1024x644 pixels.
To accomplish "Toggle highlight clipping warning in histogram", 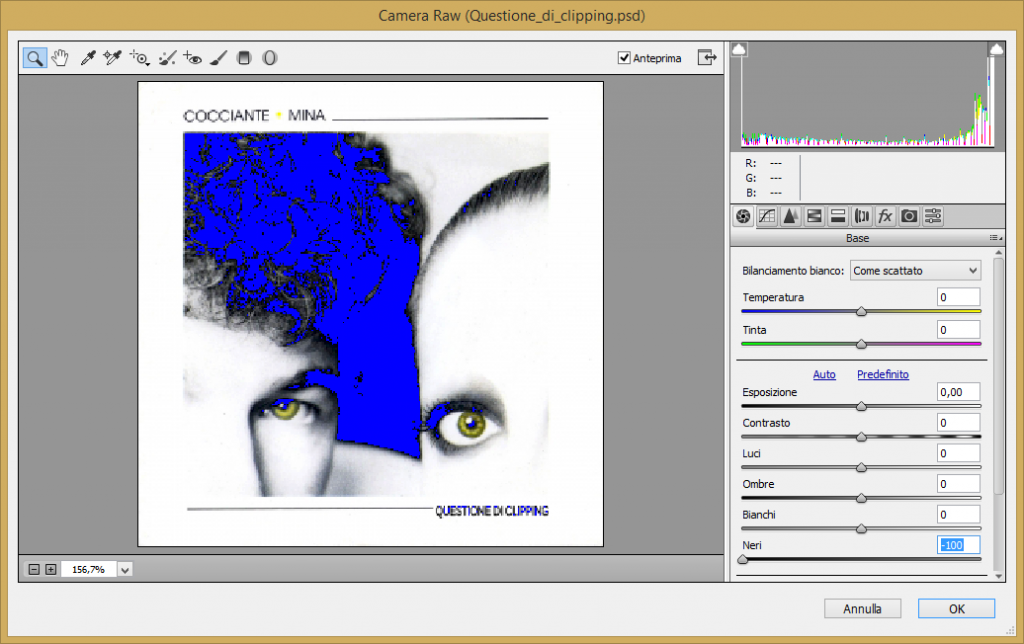I will click(996, 49).
